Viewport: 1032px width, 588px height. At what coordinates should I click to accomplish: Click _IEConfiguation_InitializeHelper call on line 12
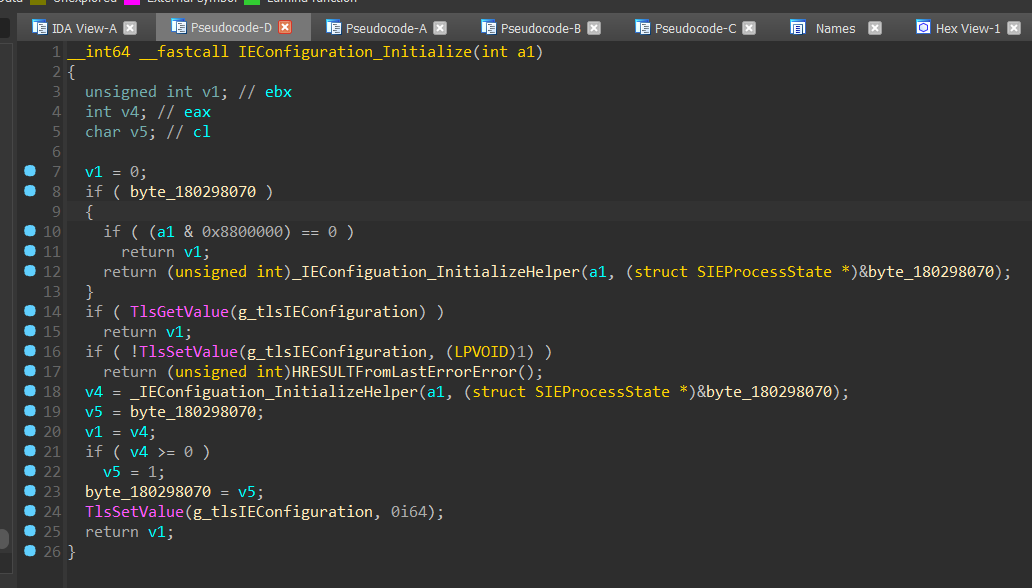[436, 272]
